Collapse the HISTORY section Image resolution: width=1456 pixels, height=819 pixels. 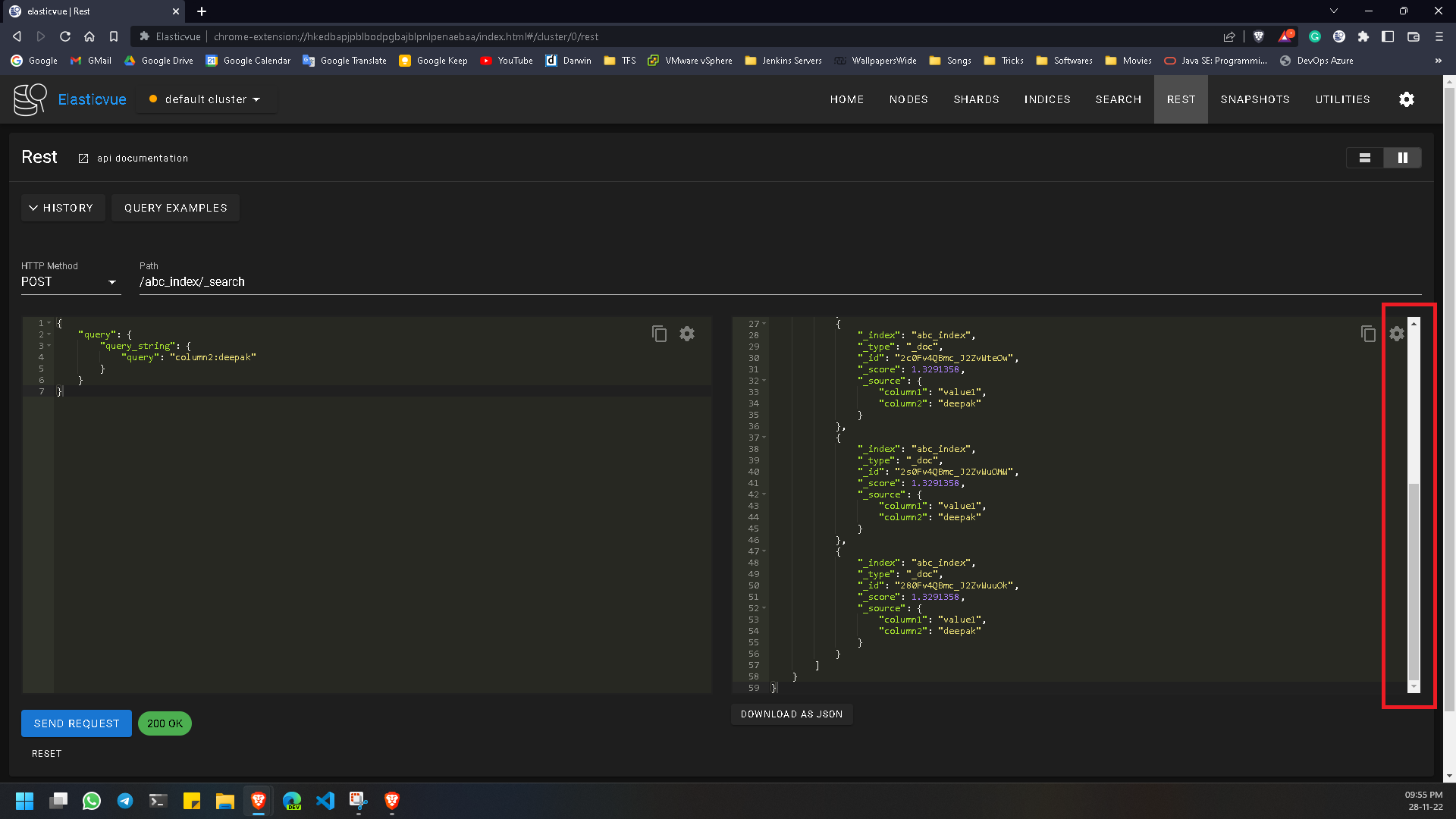pyautogui.click(x=62, y=207)
